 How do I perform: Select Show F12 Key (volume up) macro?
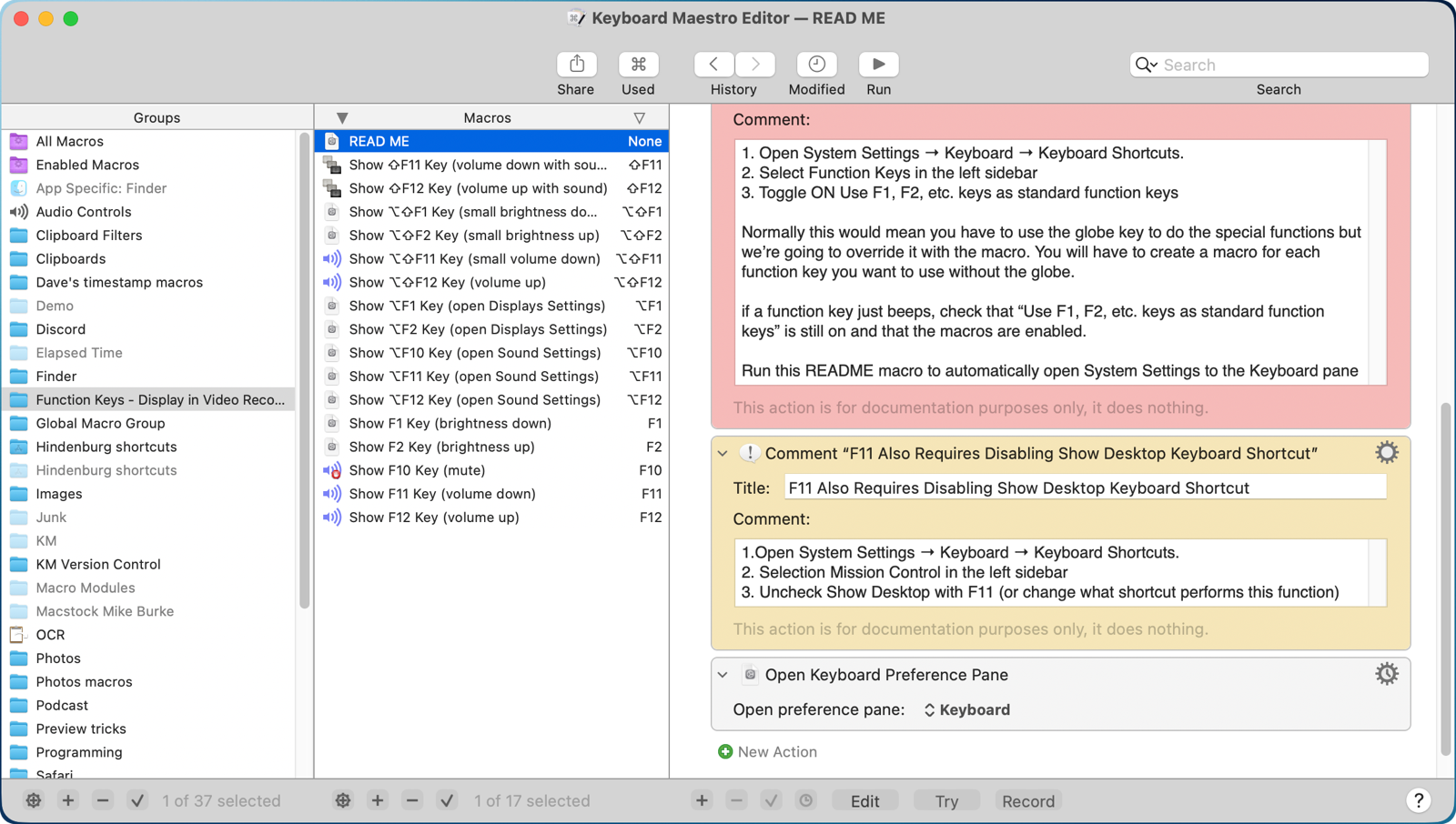(492, 518)
